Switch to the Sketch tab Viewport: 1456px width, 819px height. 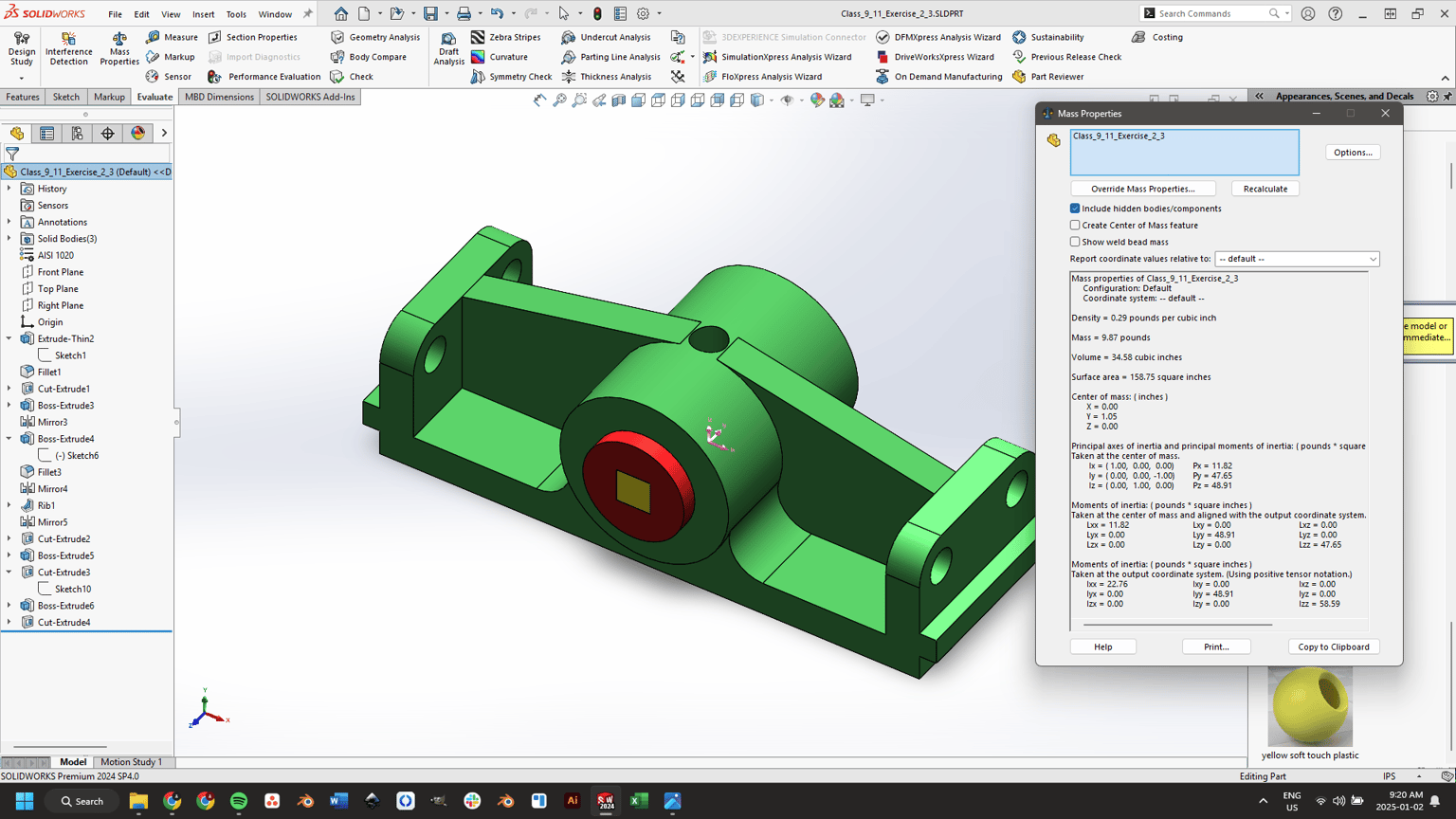click(66, 97)
